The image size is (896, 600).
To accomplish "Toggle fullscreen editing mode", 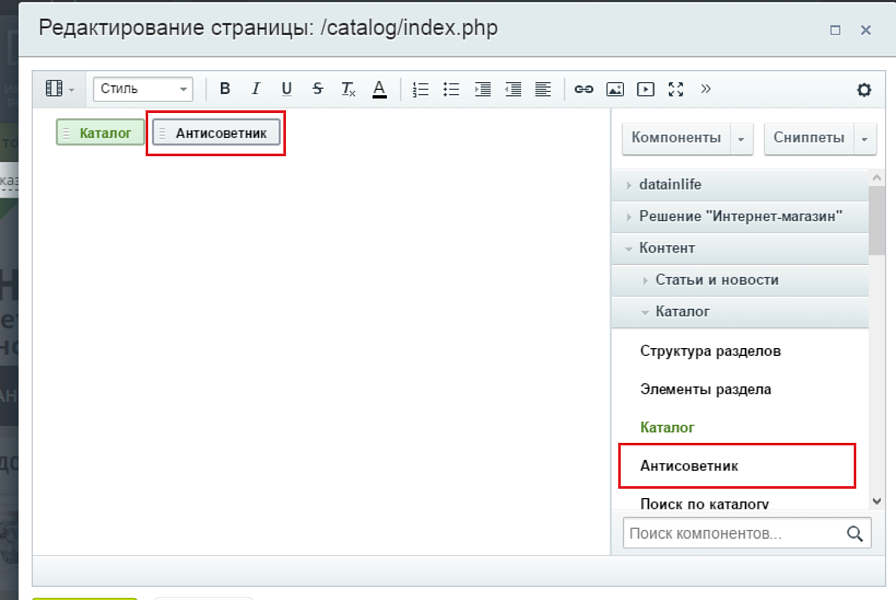I will coord(676,89).
